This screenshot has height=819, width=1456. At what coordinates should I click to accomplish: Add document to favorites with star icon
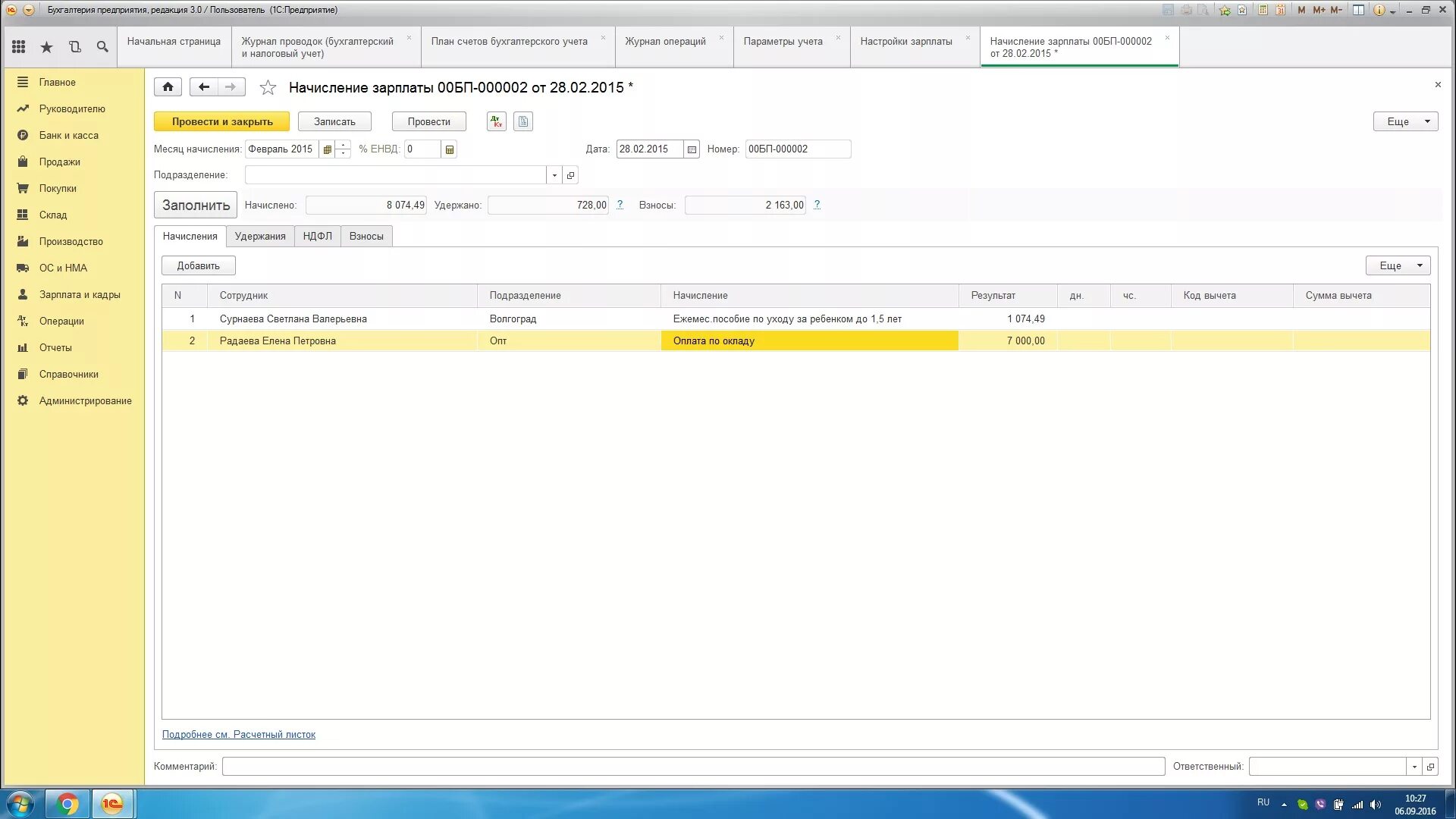[268, 88]
